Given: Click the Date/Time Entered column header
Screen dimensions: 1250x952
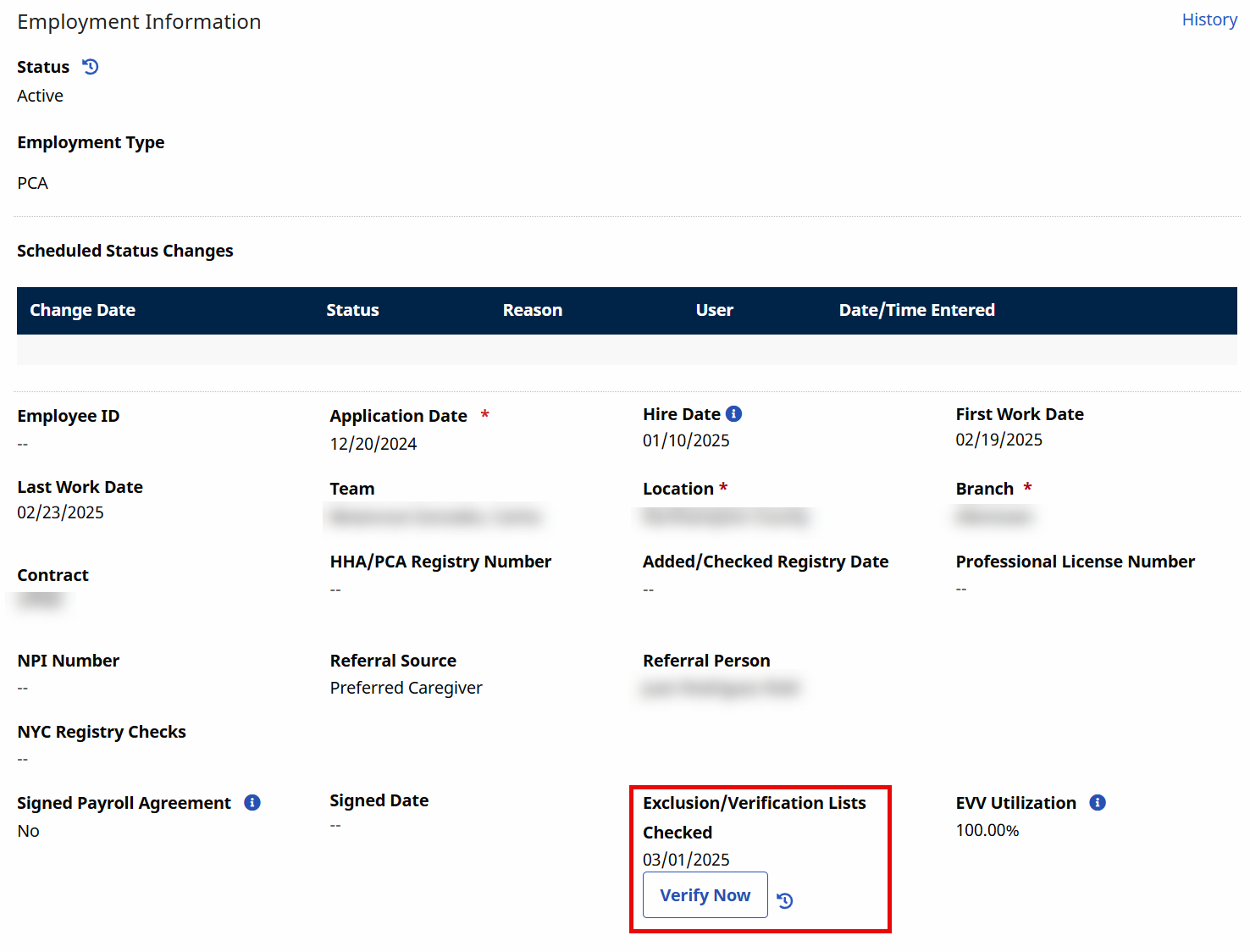Looking at the screenshot, I should tap(916, 311).
